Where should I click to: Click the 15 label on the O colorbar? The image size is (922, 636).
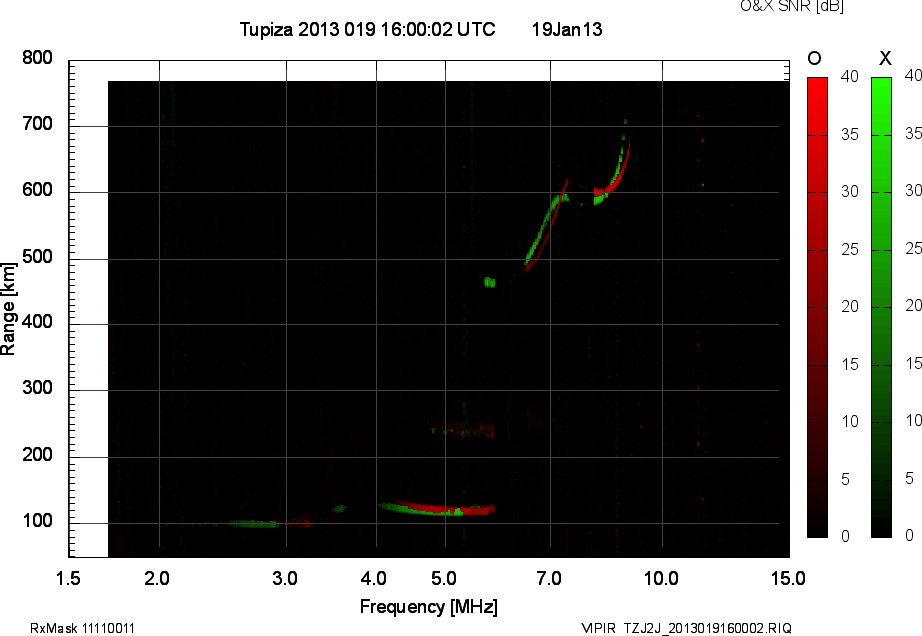(x=850, y=364)
